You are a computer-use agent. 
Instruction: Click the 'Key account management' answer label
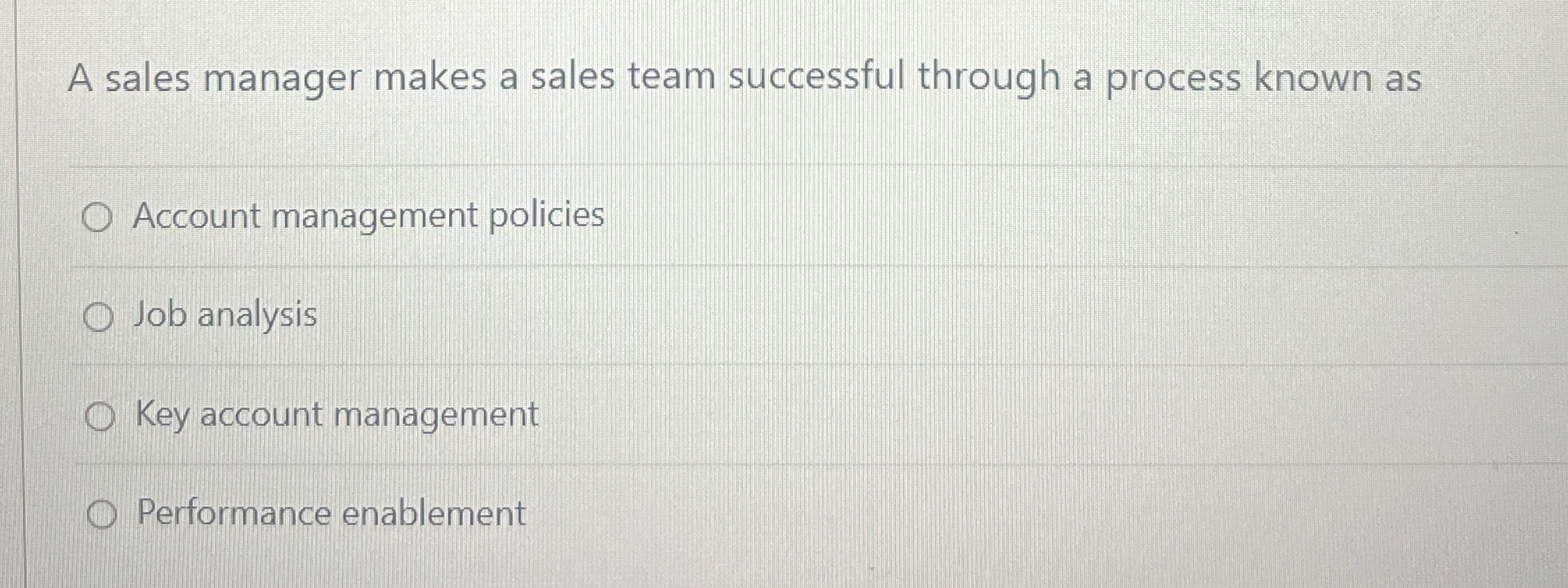337,415
